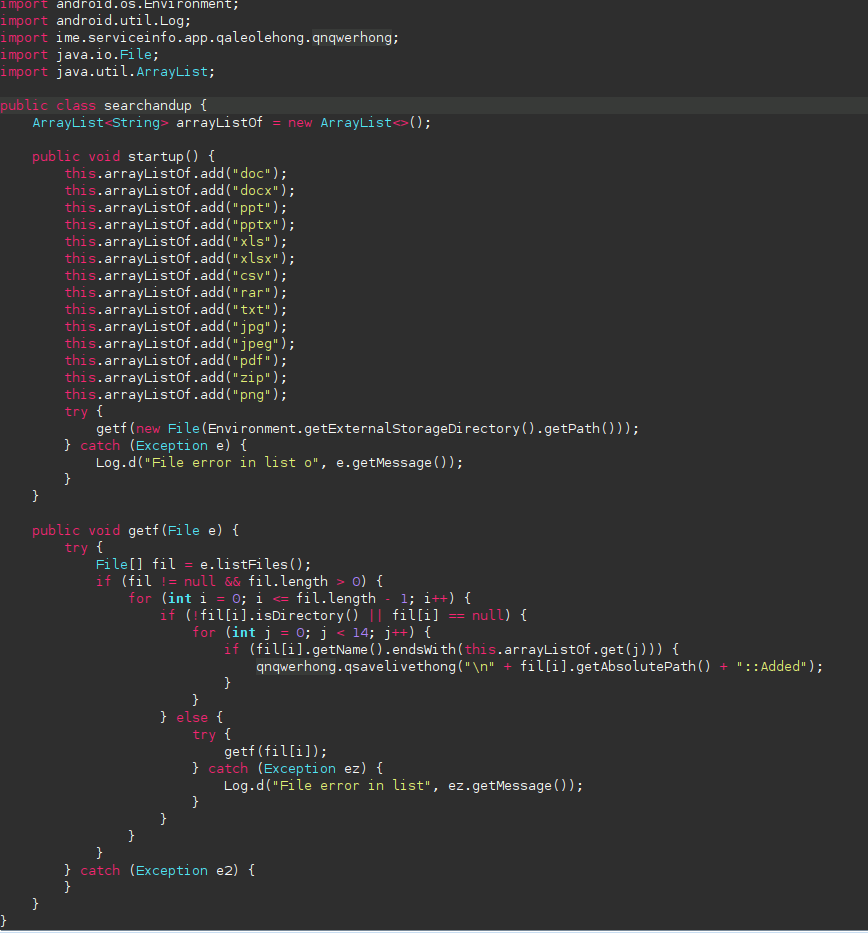Screen dimensions: 868x933
Task: Select highlighted "qnqwerhong" in the ime.serviceinfo import
Action: point(352,38)
